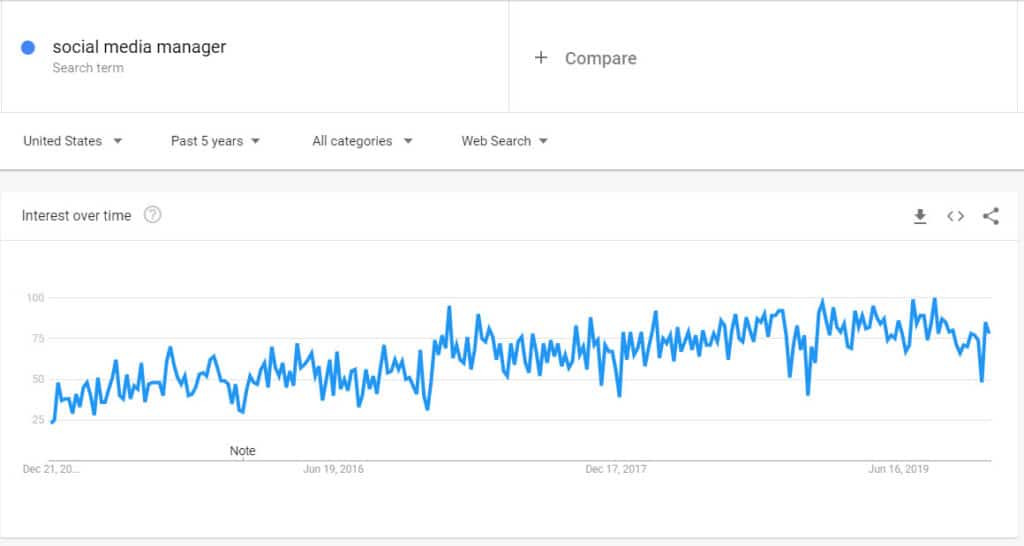Screen dimensions: 1024x546
Task: Expand the United States region dropdown
Action: (72, 141)
